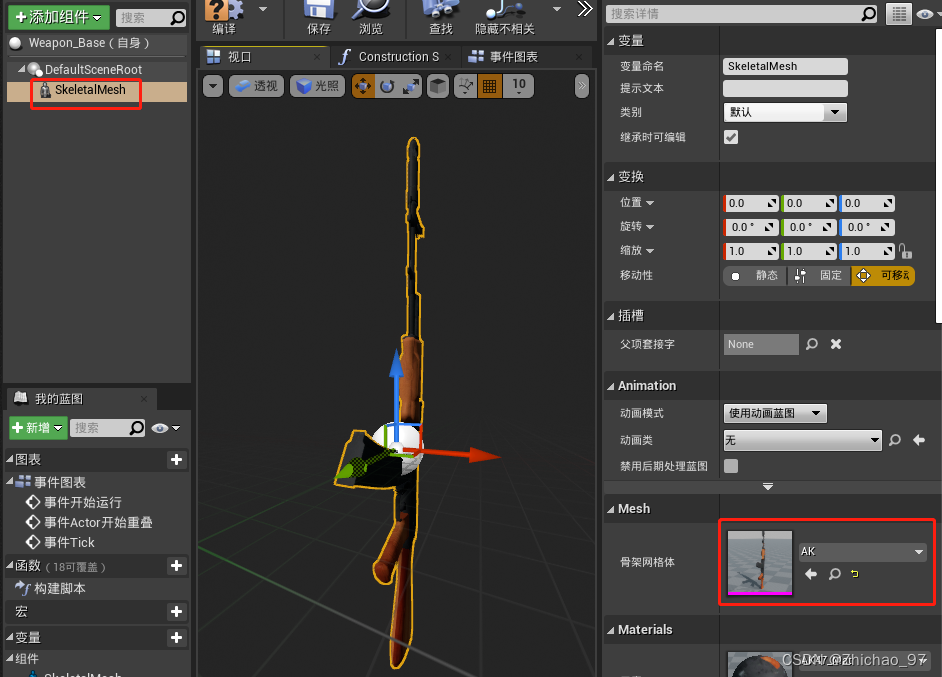Screen dimensions: 942x677
Task: Toggle world/local coordinate cube icon
Action: [438, 87]
